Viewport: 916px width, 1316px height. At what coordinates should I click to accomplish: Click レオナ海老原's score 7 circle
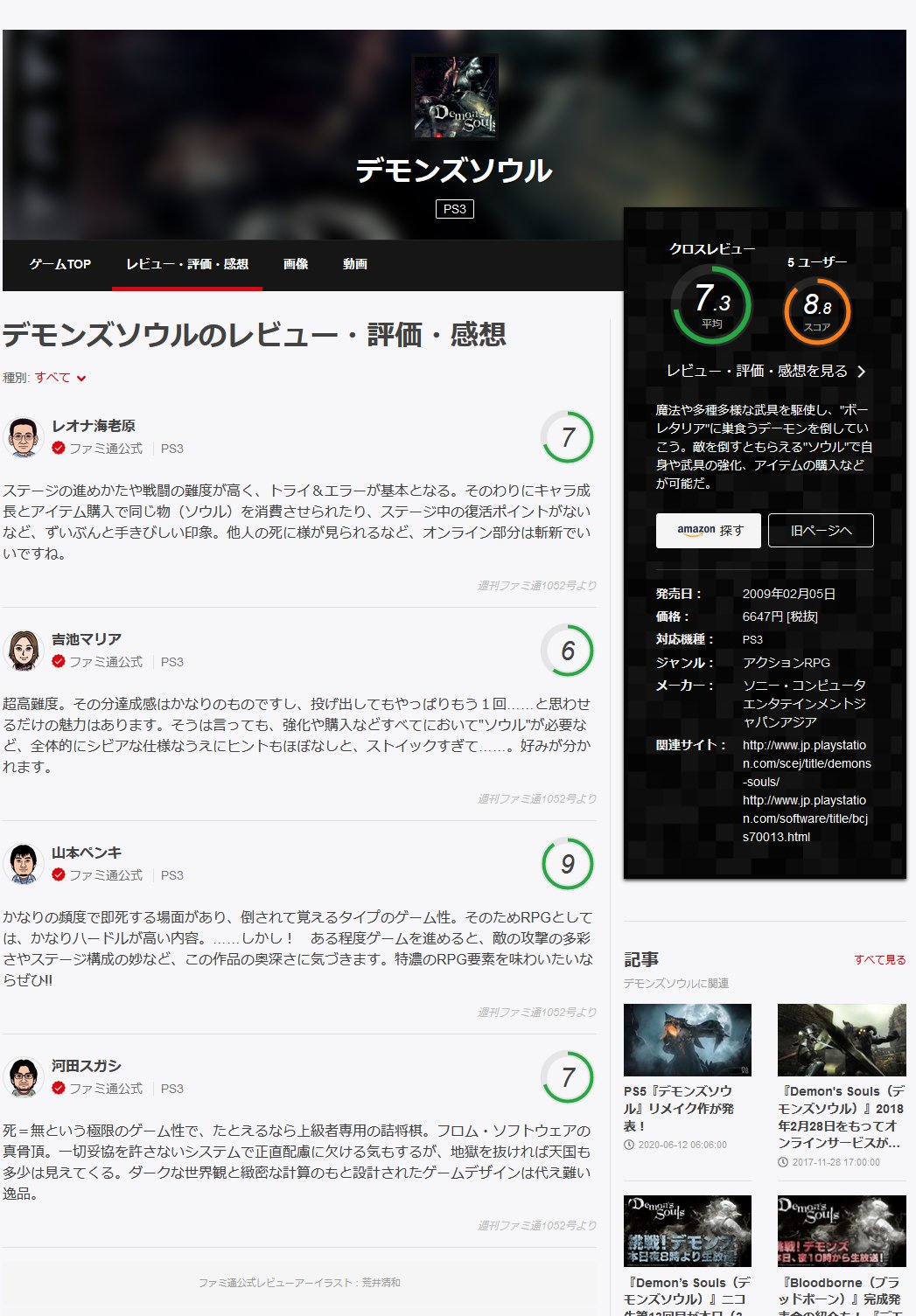coord(567,436)
